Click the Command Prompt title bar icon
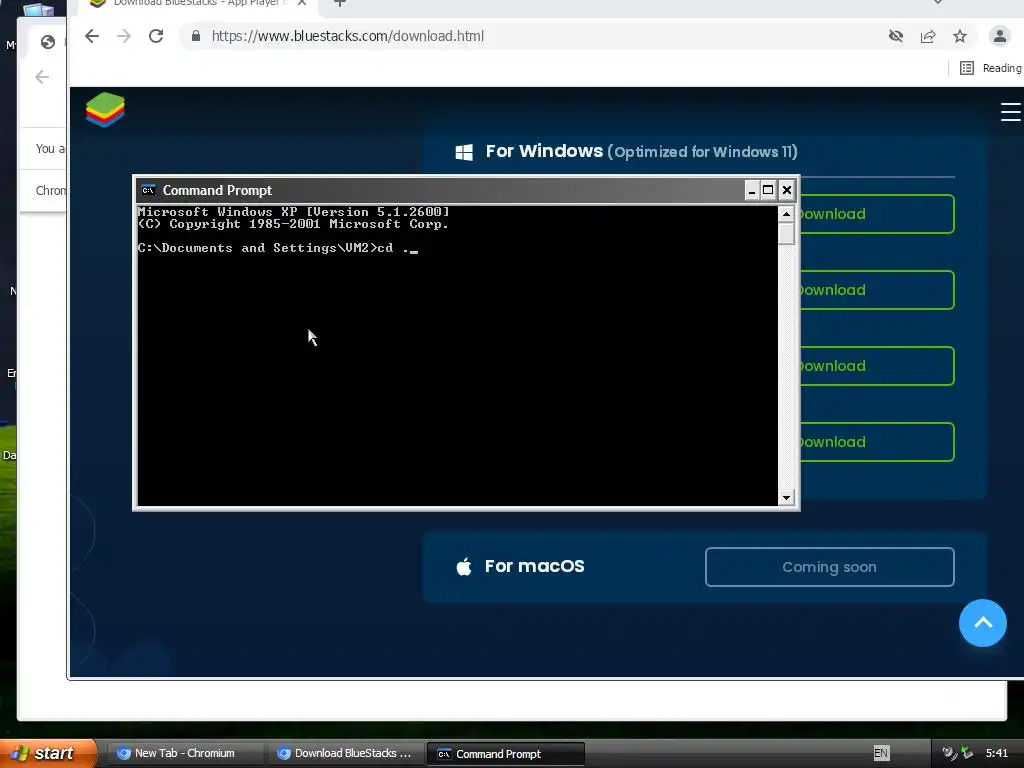Screen dimensions: 1024x768 [x=148, y=190]
